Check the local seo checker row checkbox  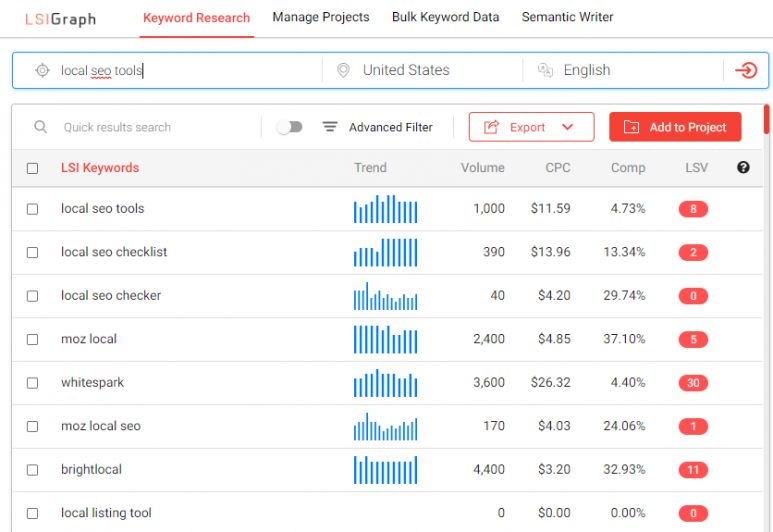pos(33,296)
